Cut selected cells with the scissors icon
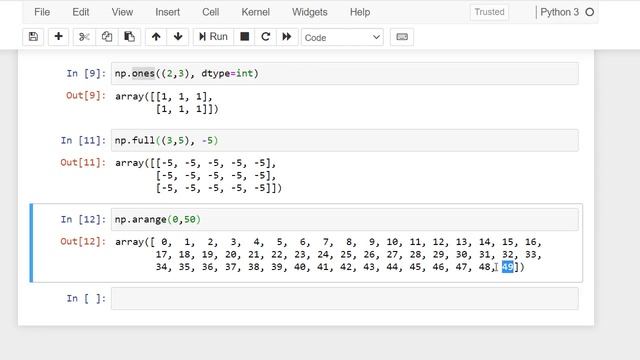 [x=84, y=37]
